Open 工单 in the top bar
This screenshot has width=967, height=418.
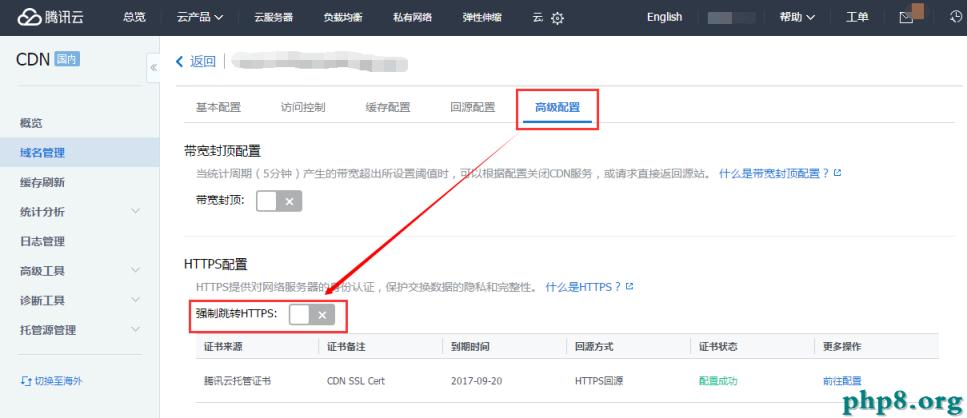[857, 17]
